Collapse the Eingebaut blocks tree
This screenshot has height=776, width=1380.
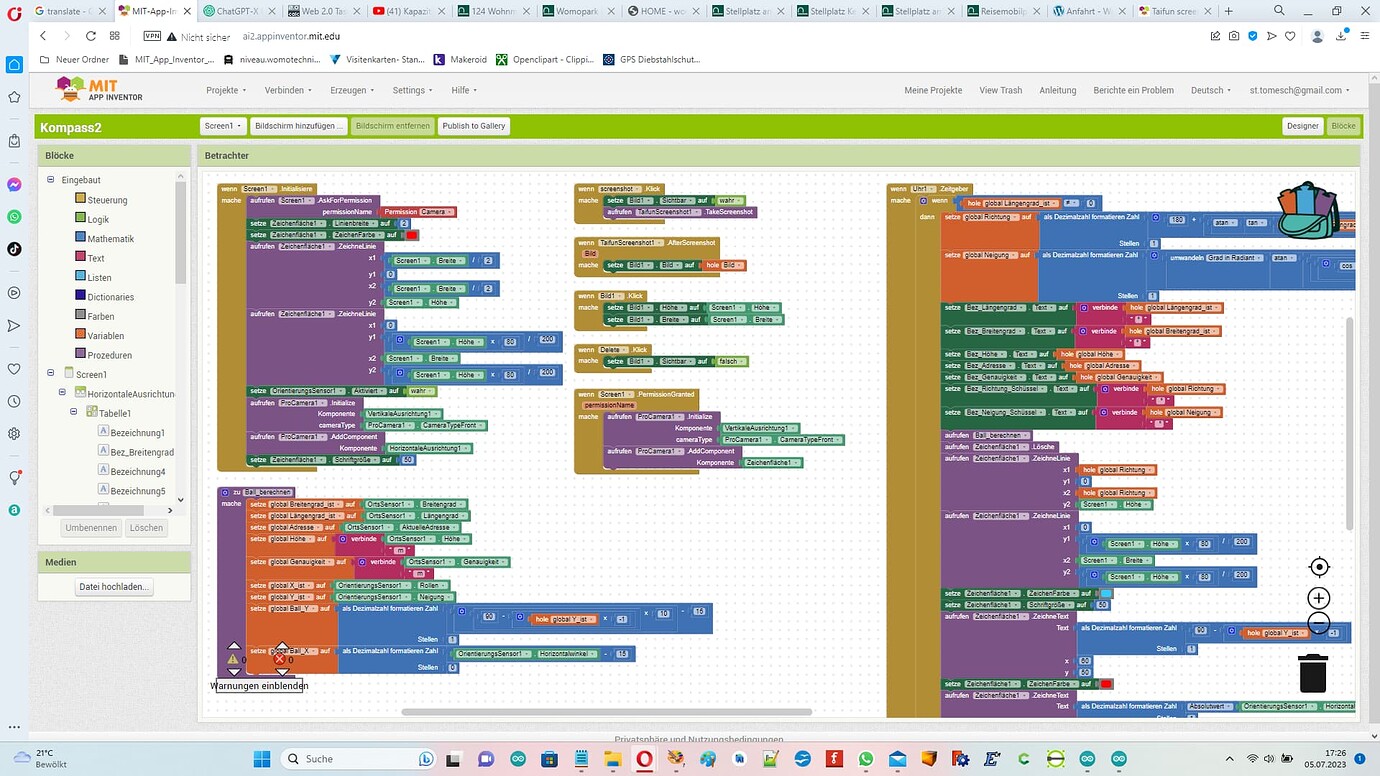(50, 179)
